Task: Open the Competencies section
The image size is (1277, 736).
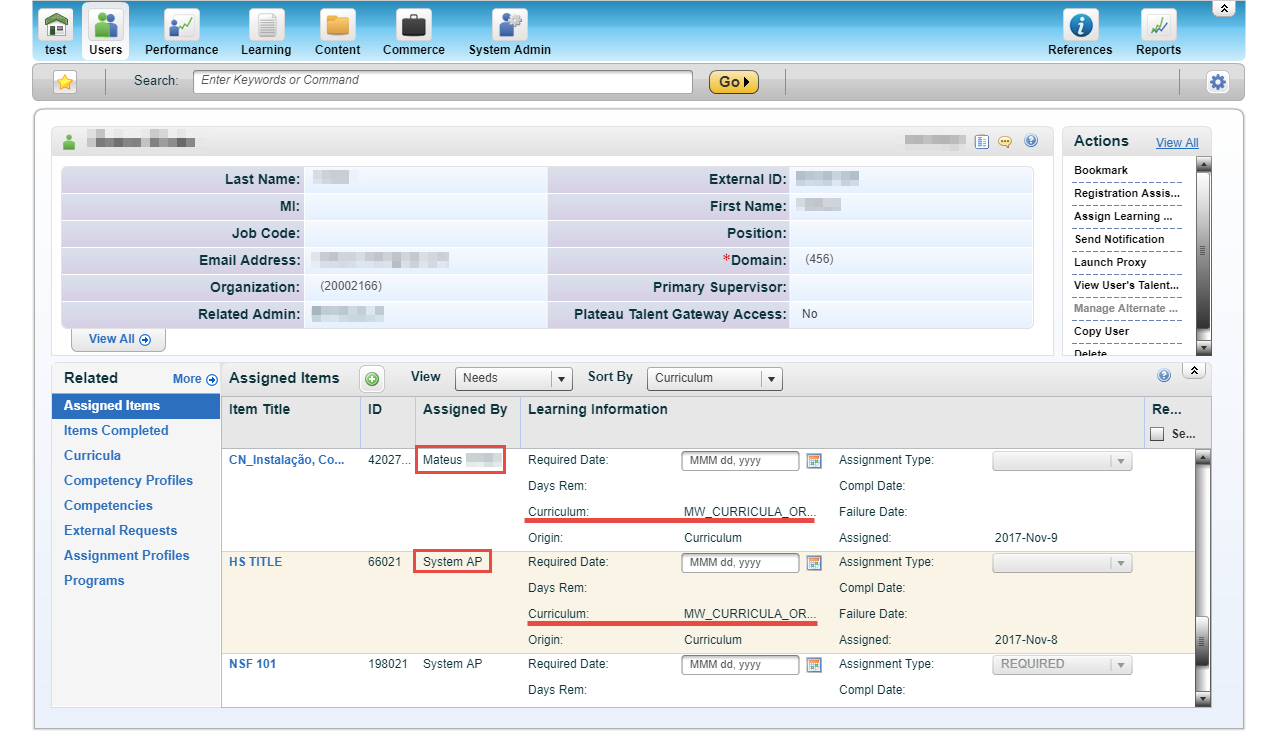Action: [108, 506]
